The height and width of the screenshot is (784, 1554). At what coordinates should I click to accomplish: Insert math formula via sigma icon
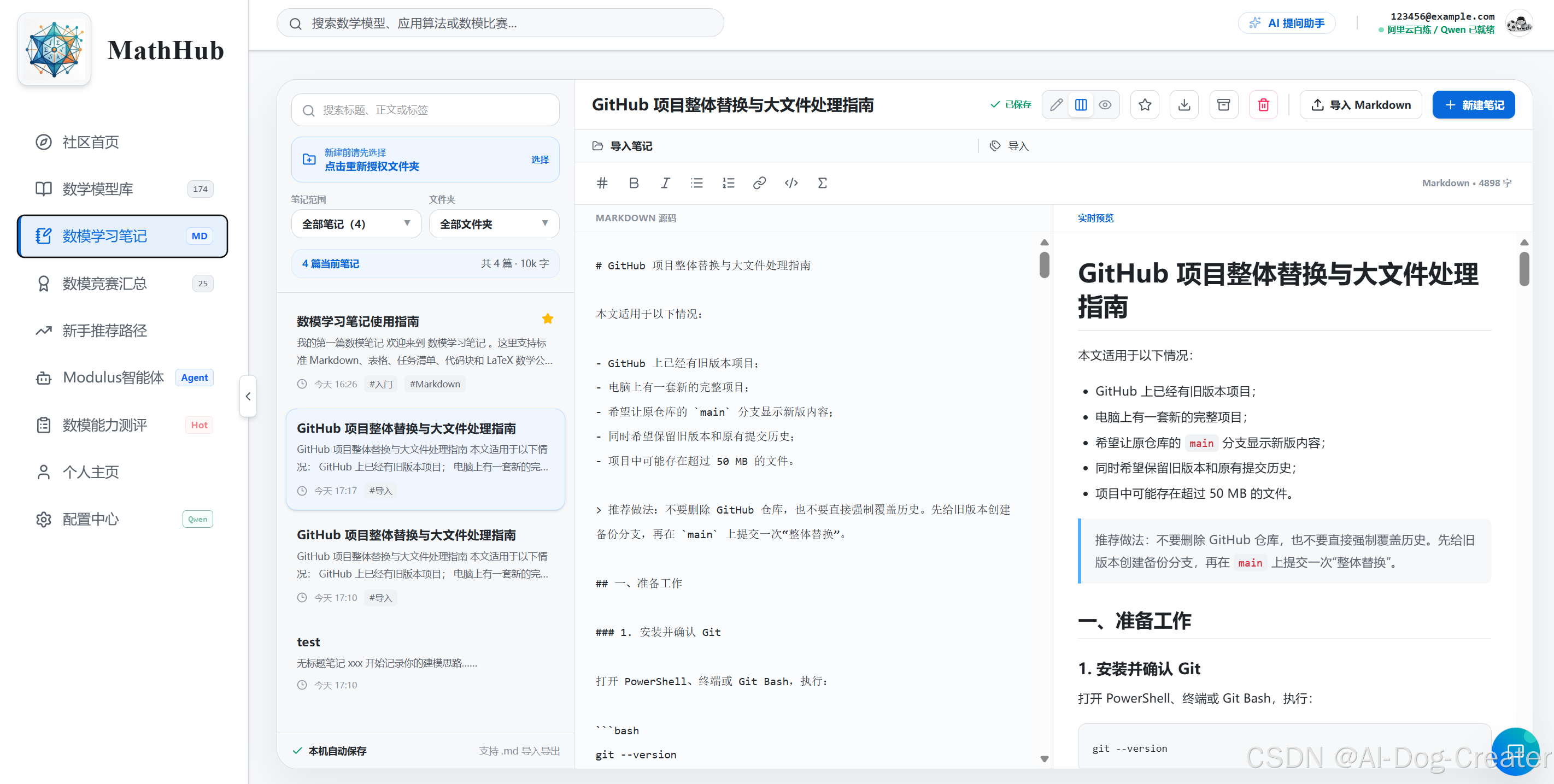(x=822, y=182)
